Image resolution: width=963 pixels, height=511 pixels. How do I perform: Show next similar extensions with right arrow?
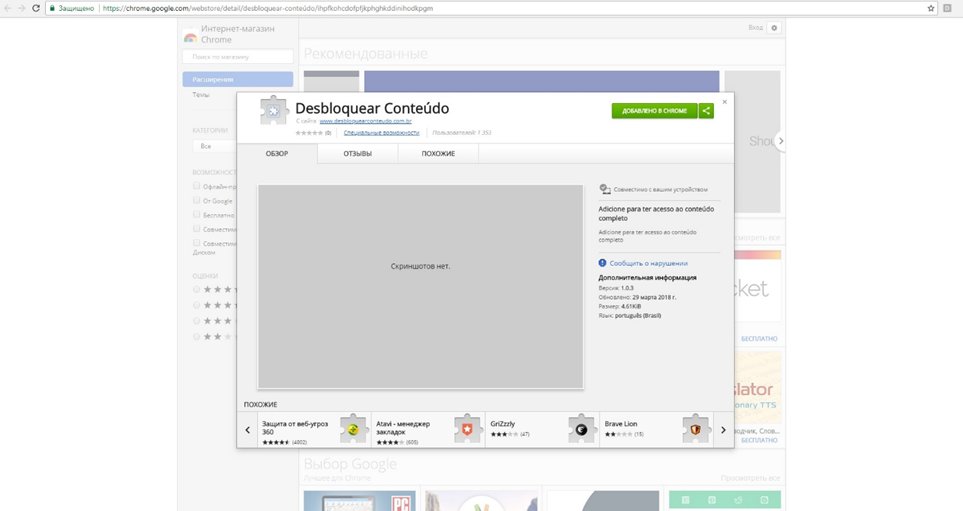pyautogui.click(x=723, y=430)
